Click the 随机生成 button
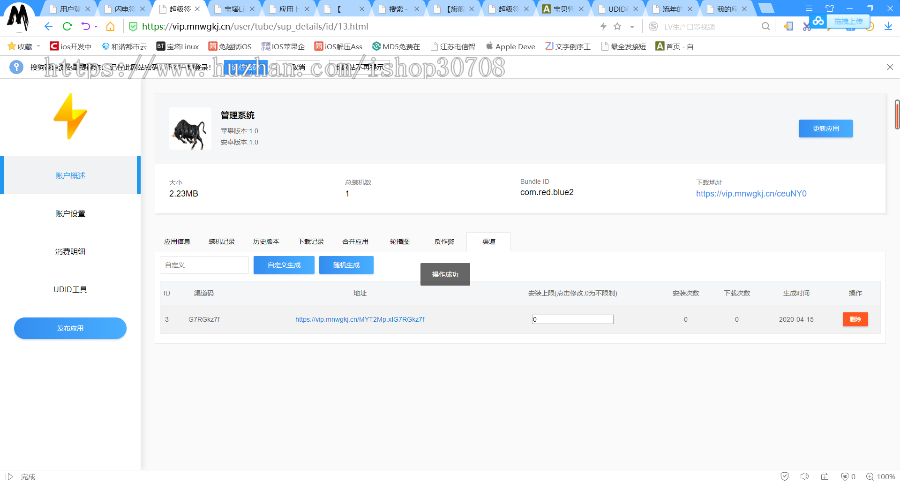 (x=346, y=265)
